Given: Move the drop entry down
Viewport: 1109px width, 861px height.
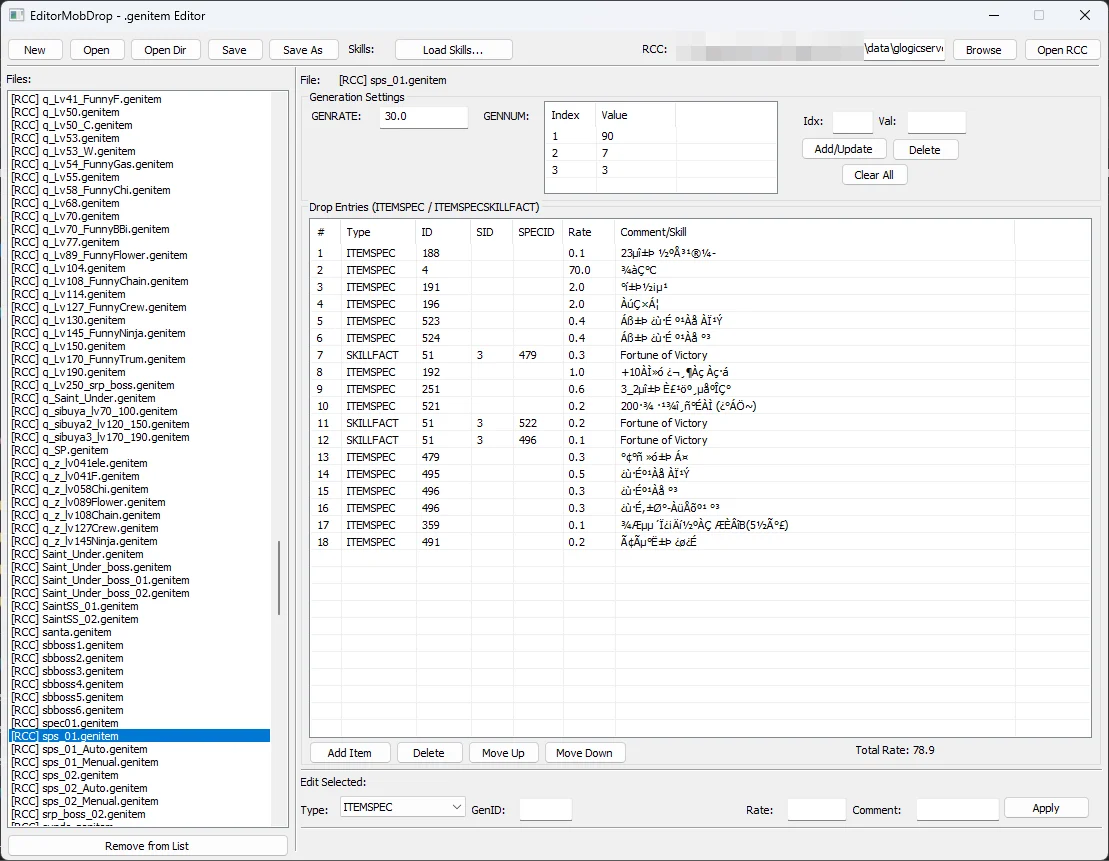Looking at the screenshot, I should 585,753.
